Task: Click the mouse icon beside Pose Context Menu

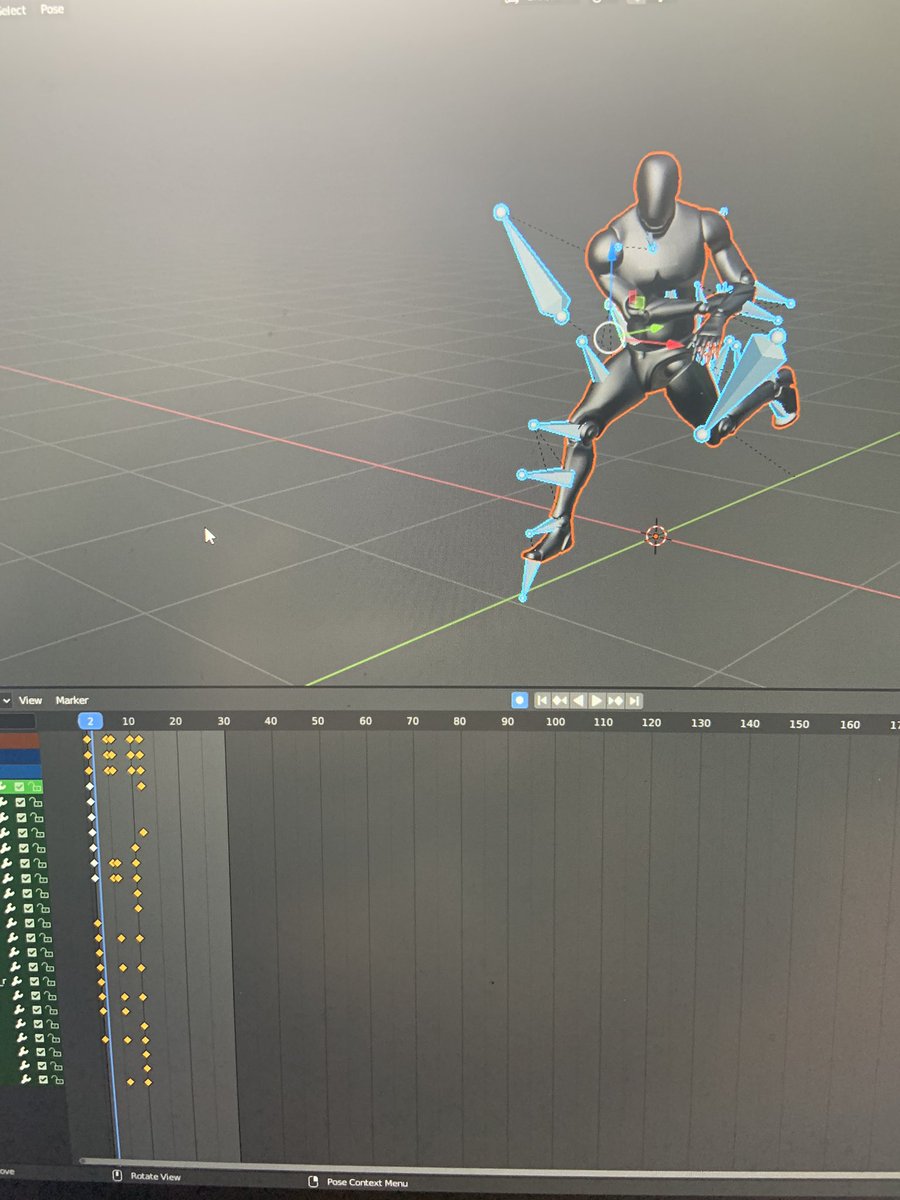Action: 313,1182
